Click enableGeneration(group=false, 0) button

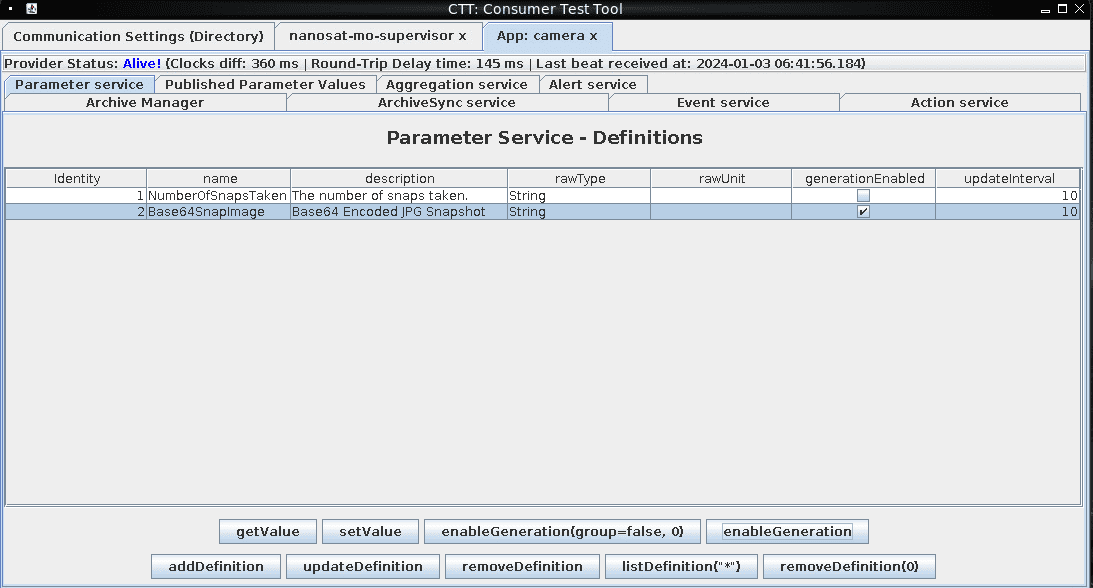[x=563, y=532]
